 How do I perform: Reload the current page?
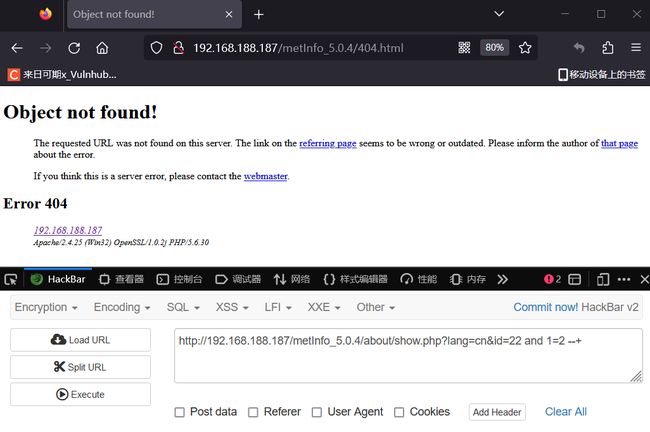(x=74, y=48)
